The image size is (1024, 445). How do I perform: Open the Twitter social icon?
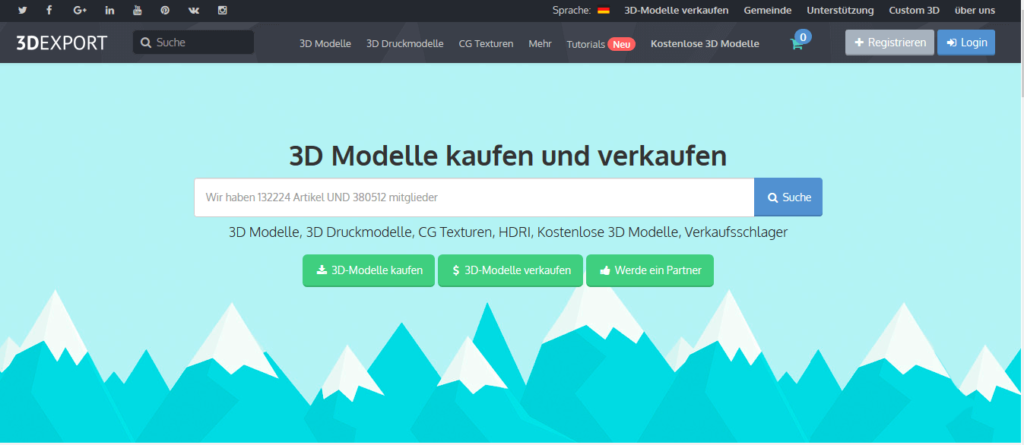click(x=22, y=10)
